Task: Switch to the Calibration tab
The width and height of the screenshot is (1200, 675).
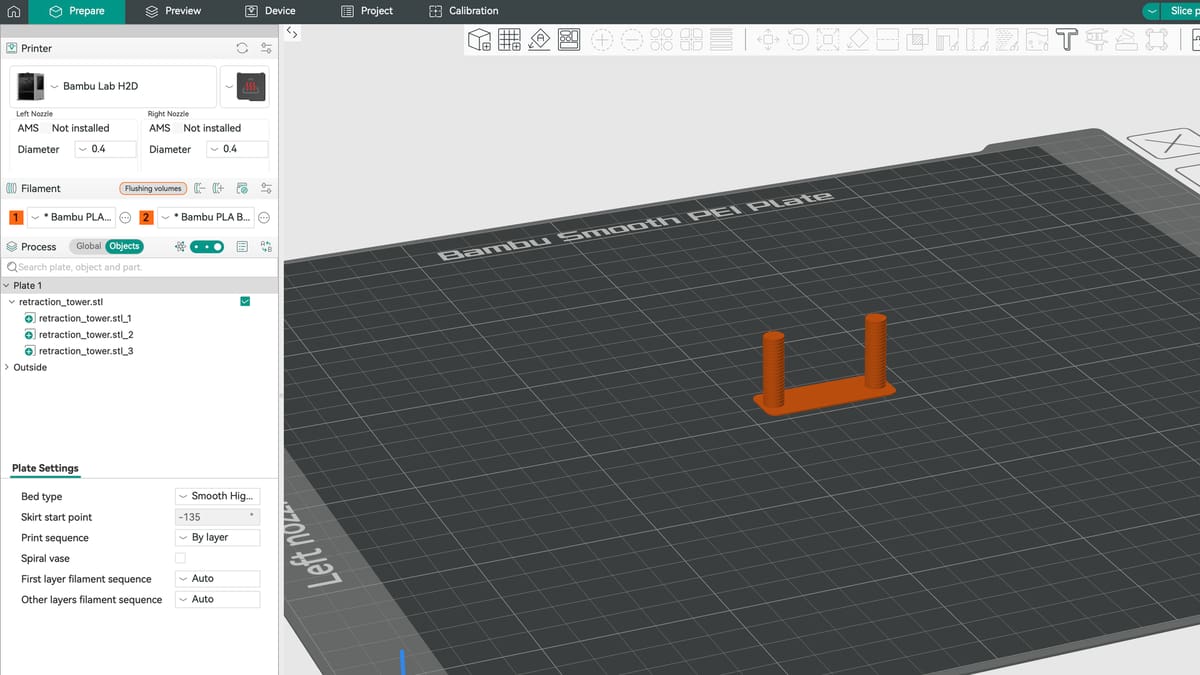Action: pyautogui.click(x=464, y=11)
